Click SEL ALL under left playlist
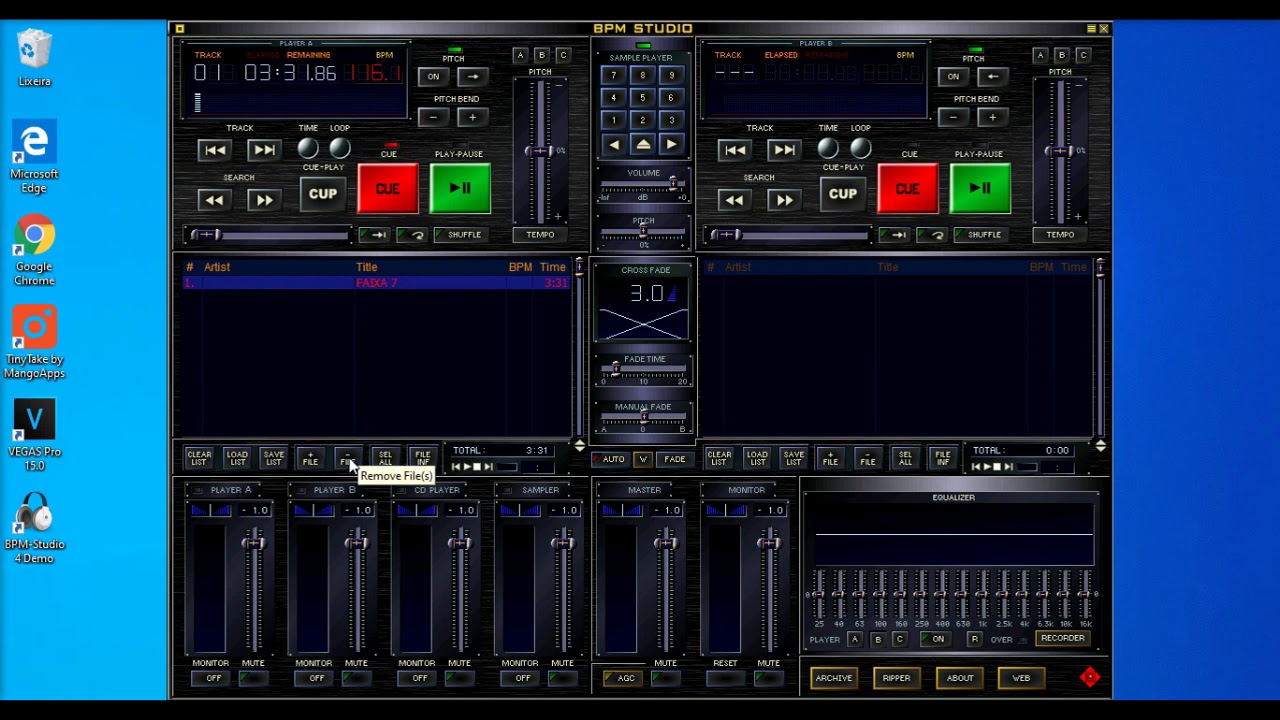Screen dimensions: 1280x720 click(385, 458)
